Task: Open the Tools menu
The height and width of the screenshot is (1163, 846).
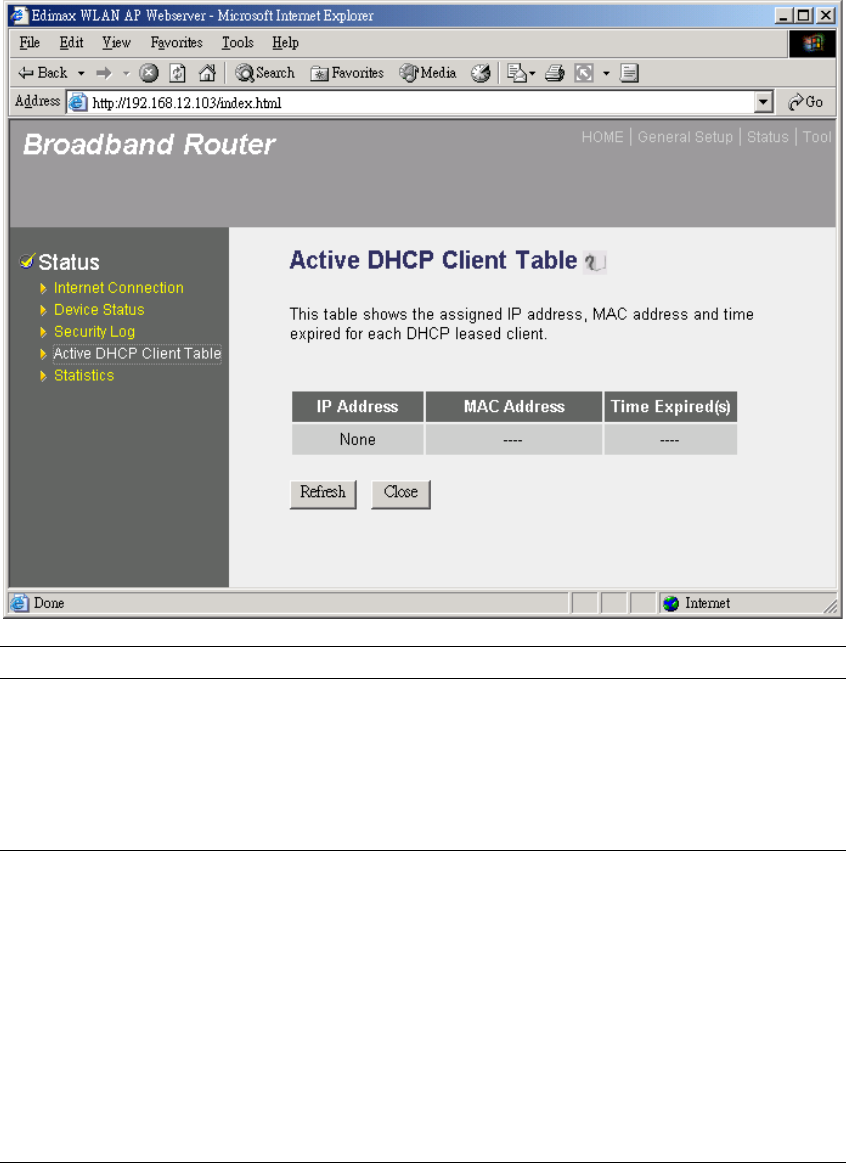Action: click(237, 42)
